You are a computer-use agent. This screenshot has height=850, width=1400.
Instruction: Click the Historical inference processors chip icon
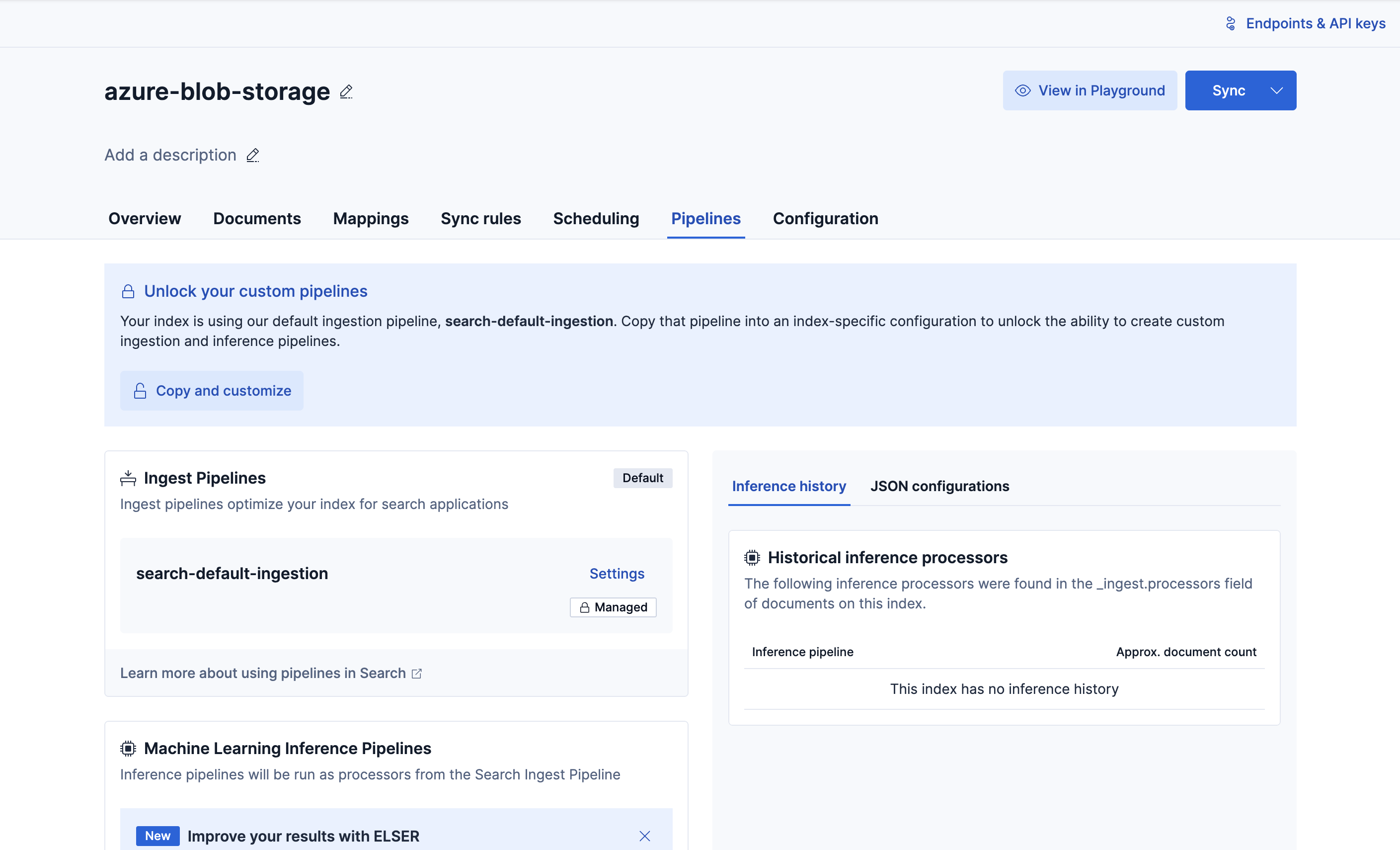[x=752, y=557]
